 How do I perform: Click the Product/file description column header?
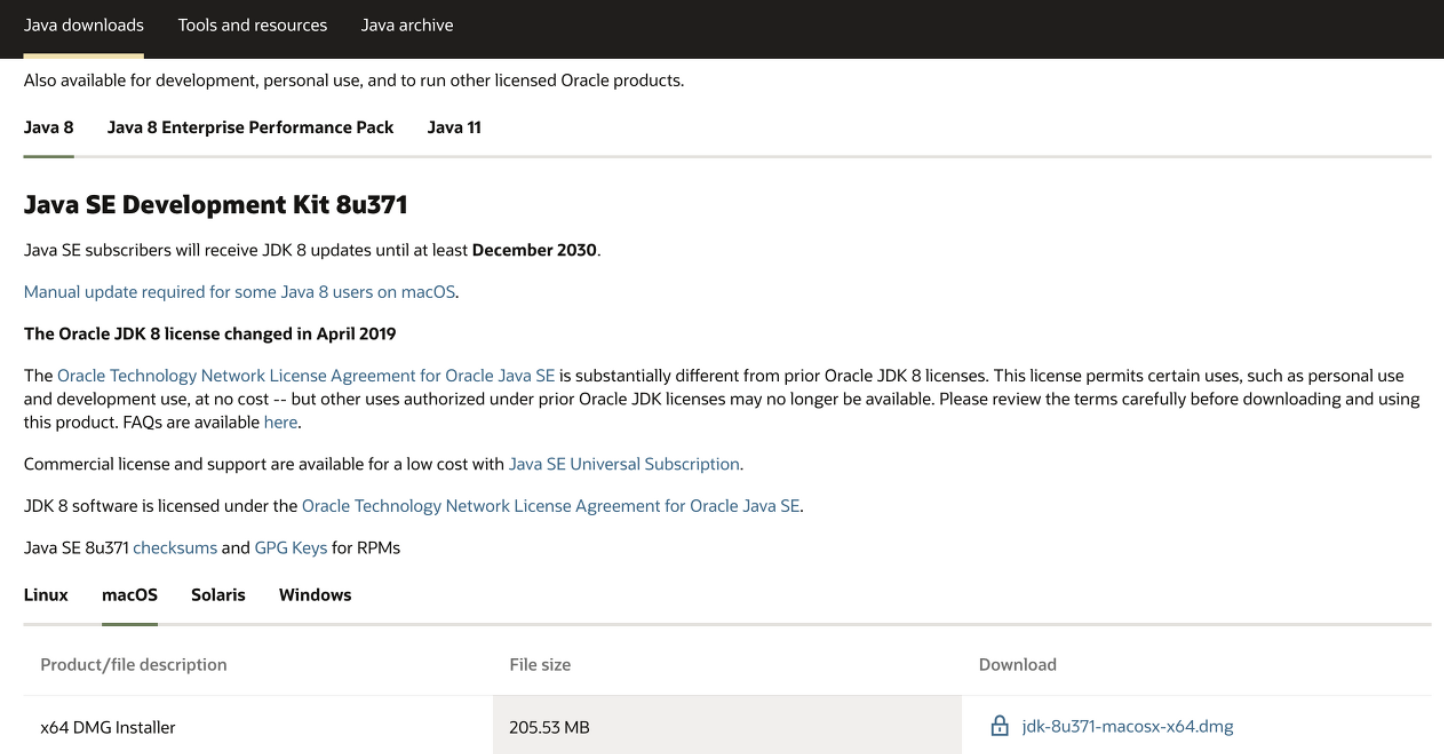[134, 664]
